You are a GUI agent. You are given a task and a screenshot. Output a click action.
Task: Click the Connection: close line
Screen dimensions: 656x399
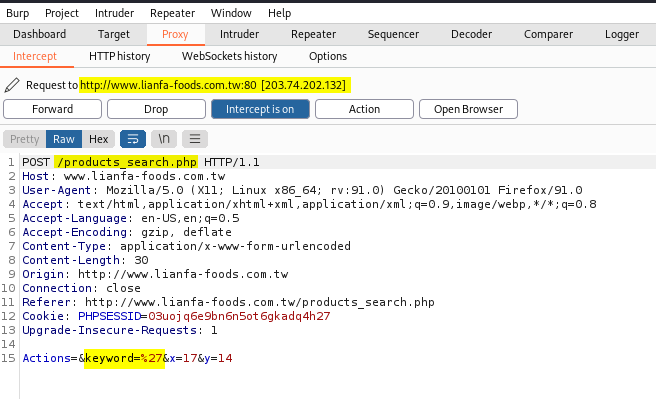coord(82,288)
